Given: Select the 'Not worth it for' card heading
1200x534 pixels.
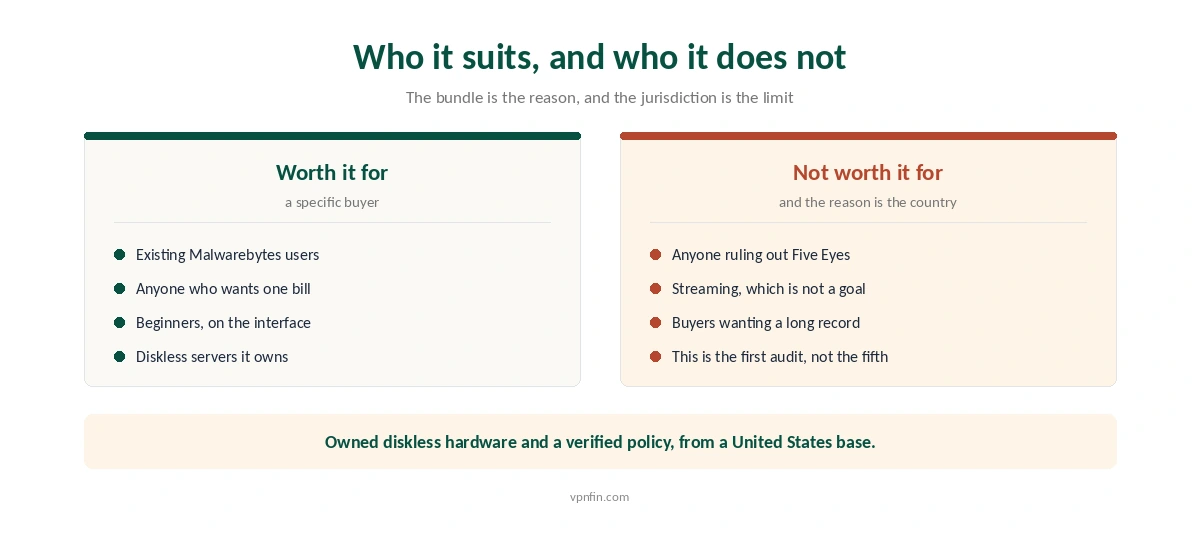Looking at the screenshot, I should [868, 172].
